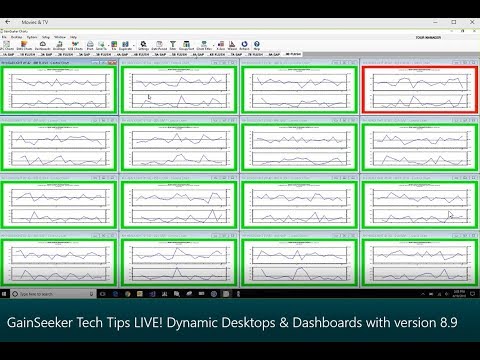
Task: Click the X-Axis toolbar icon
Action: 221,46
